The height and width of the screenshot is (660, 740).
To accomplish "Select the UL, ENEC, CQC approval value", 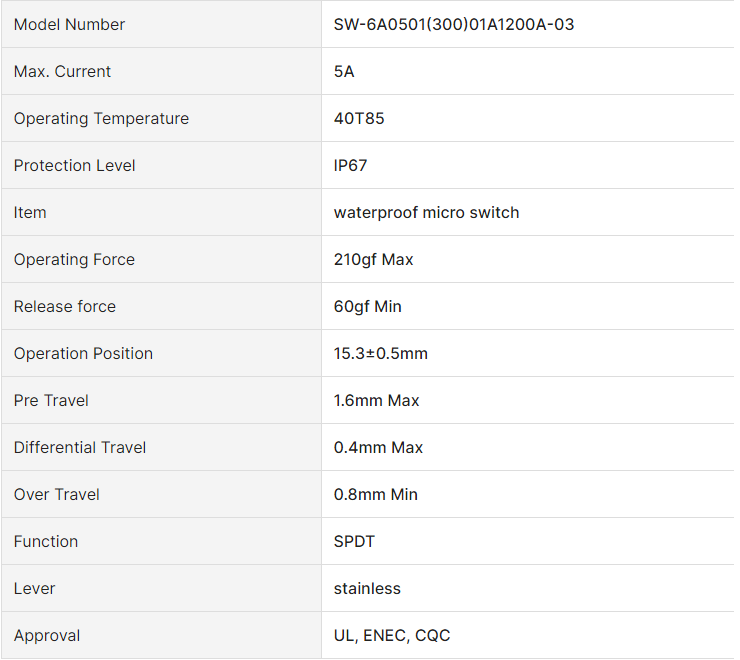I will coord(392,636).
